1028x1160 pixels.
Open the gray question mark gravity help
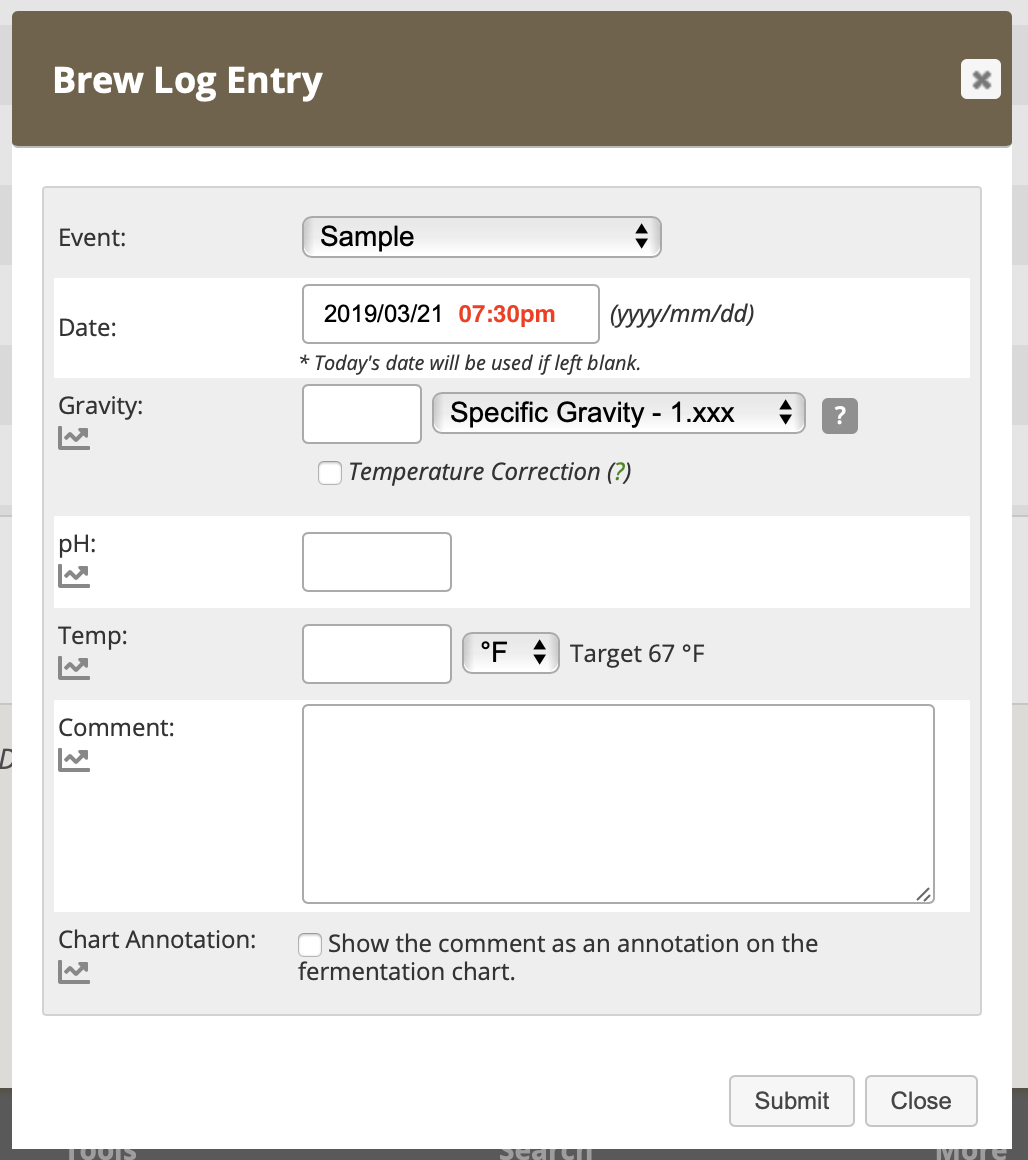pos(839,416)
